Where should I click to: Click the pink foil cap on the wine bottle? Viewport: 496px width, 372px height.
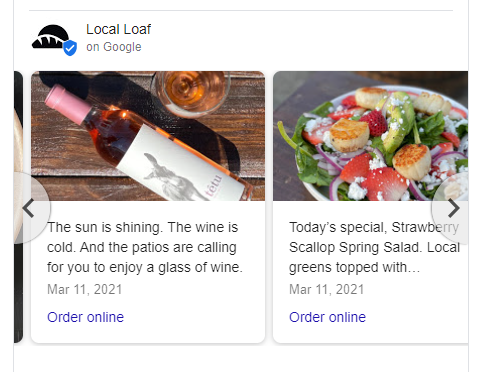[68, 103]
